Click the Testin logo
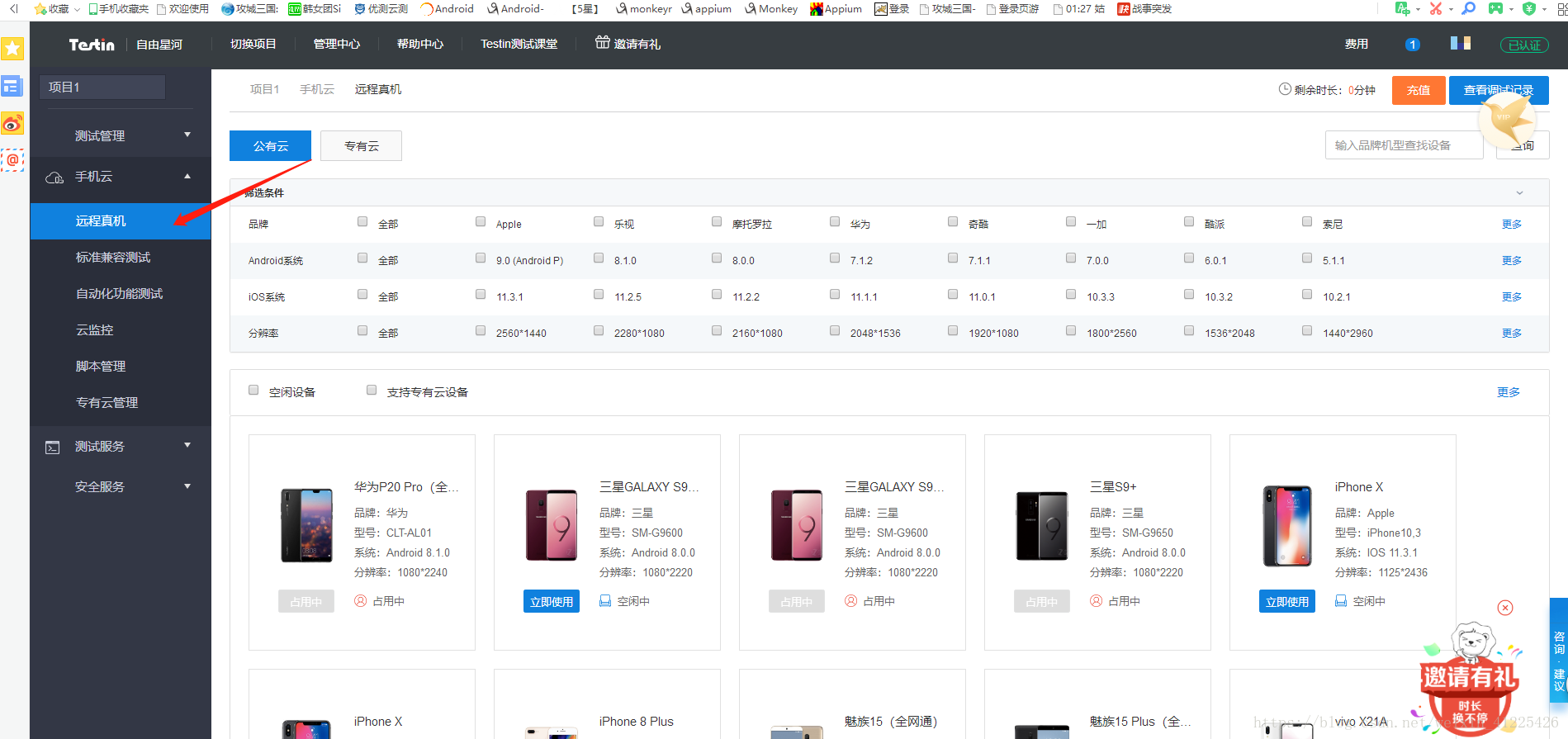1568x739 pixels. click(x=92, y=45)
